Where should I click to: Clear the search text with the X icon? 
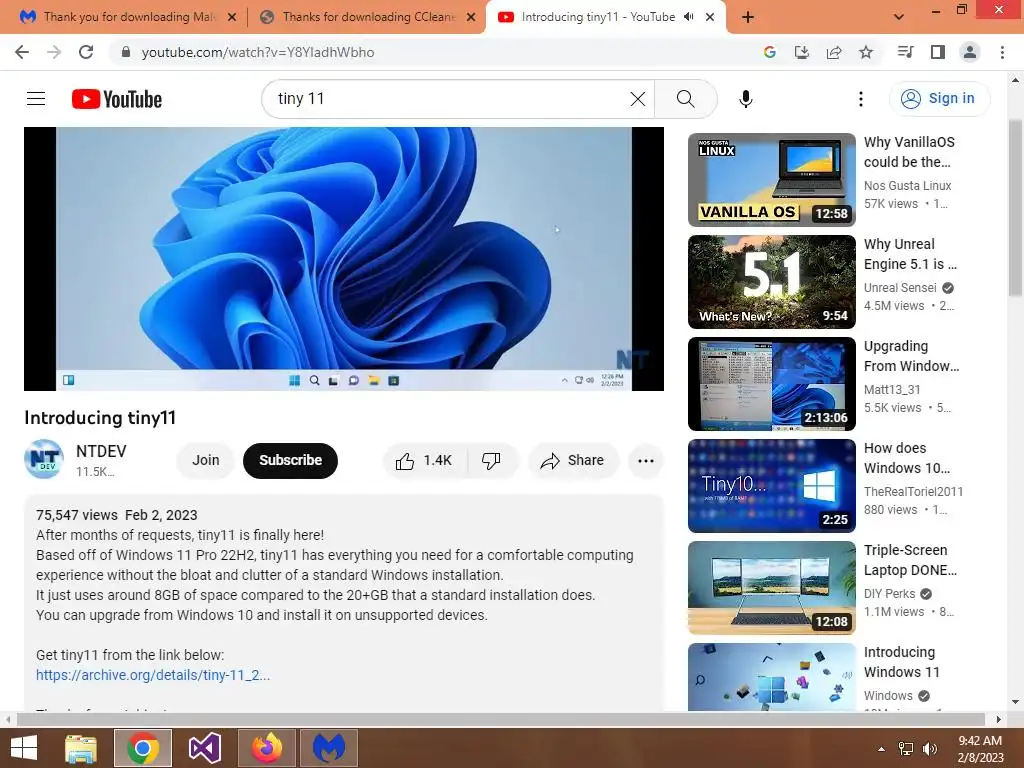pos(637,99)
